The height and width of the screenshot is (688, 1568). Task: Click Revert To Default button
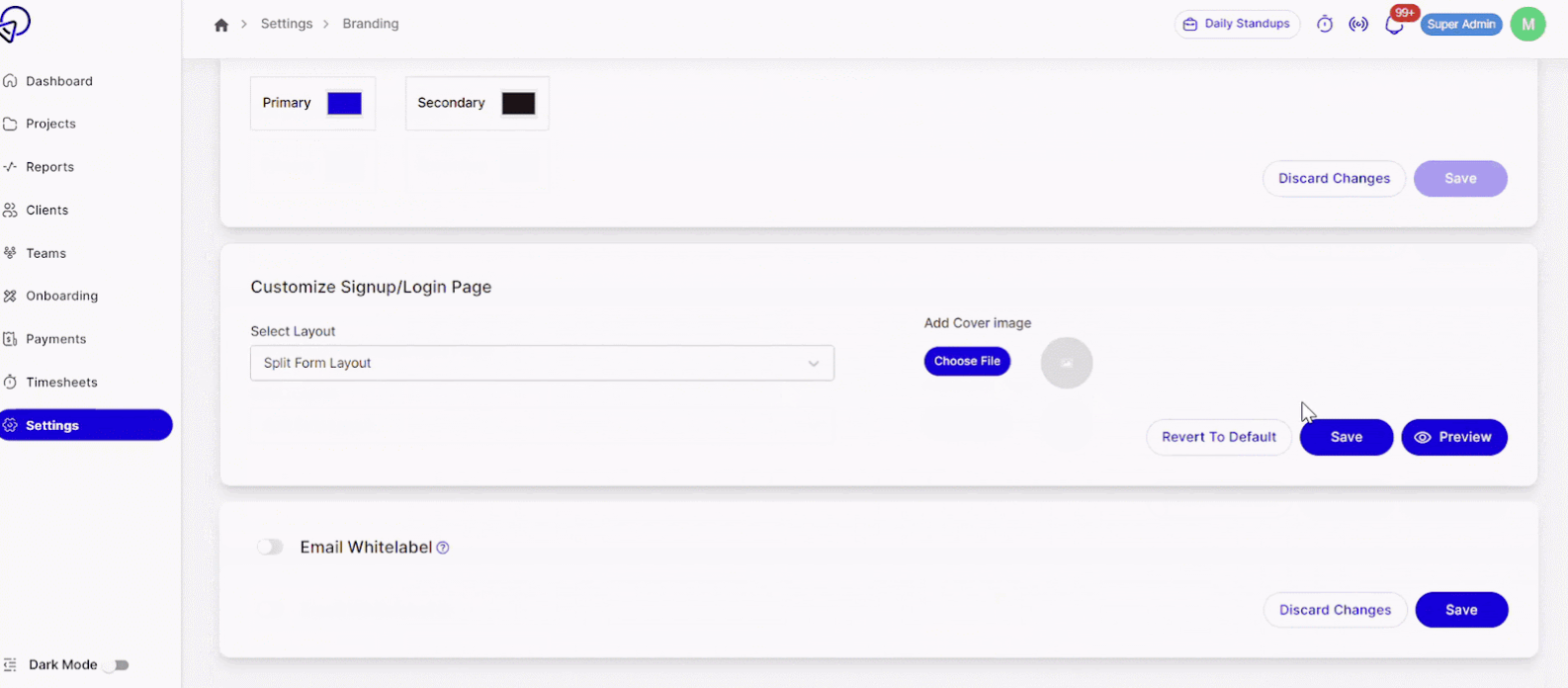1218,437
